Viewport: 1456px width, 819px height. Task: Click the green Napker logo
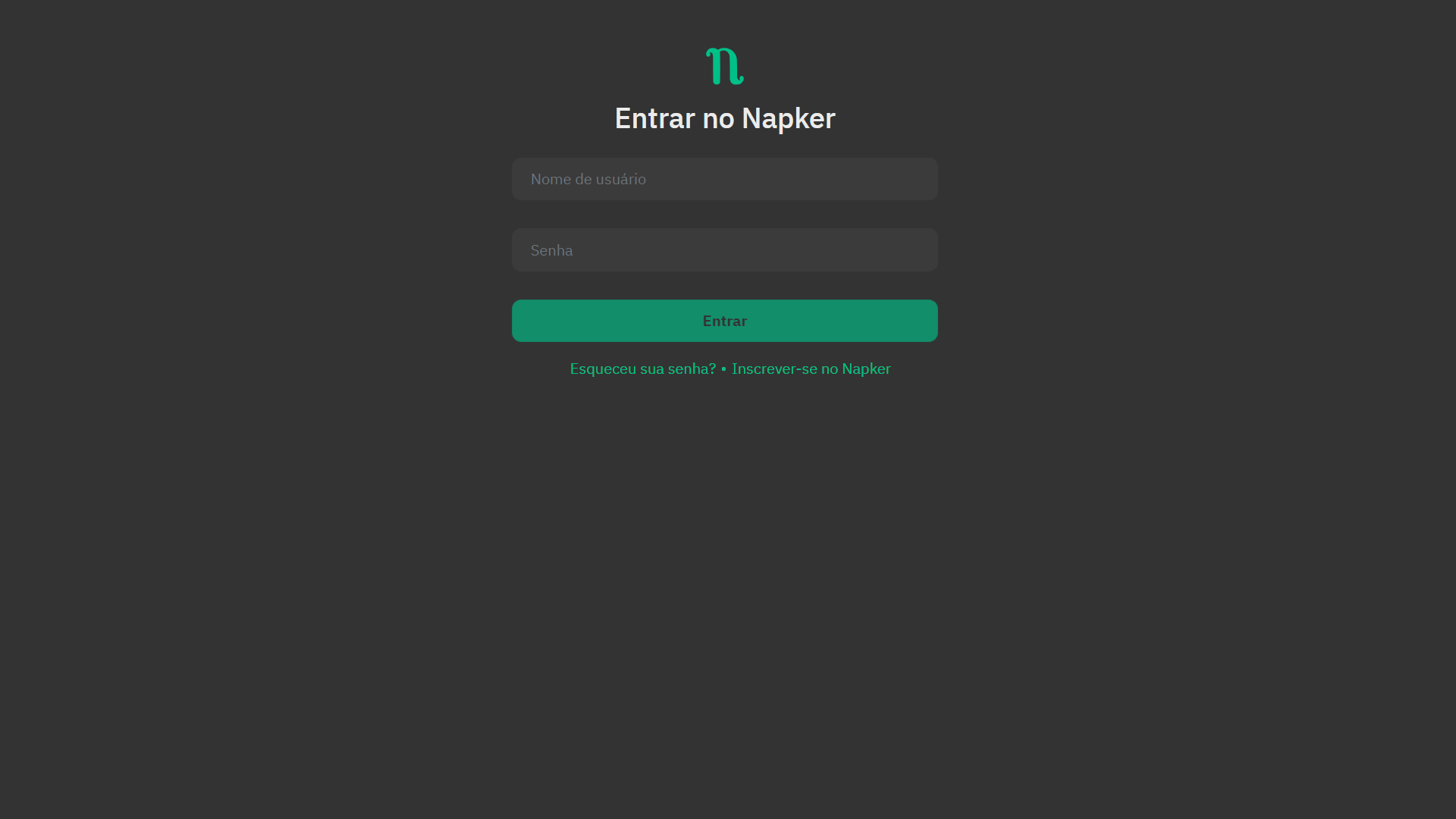click(725, 66)
